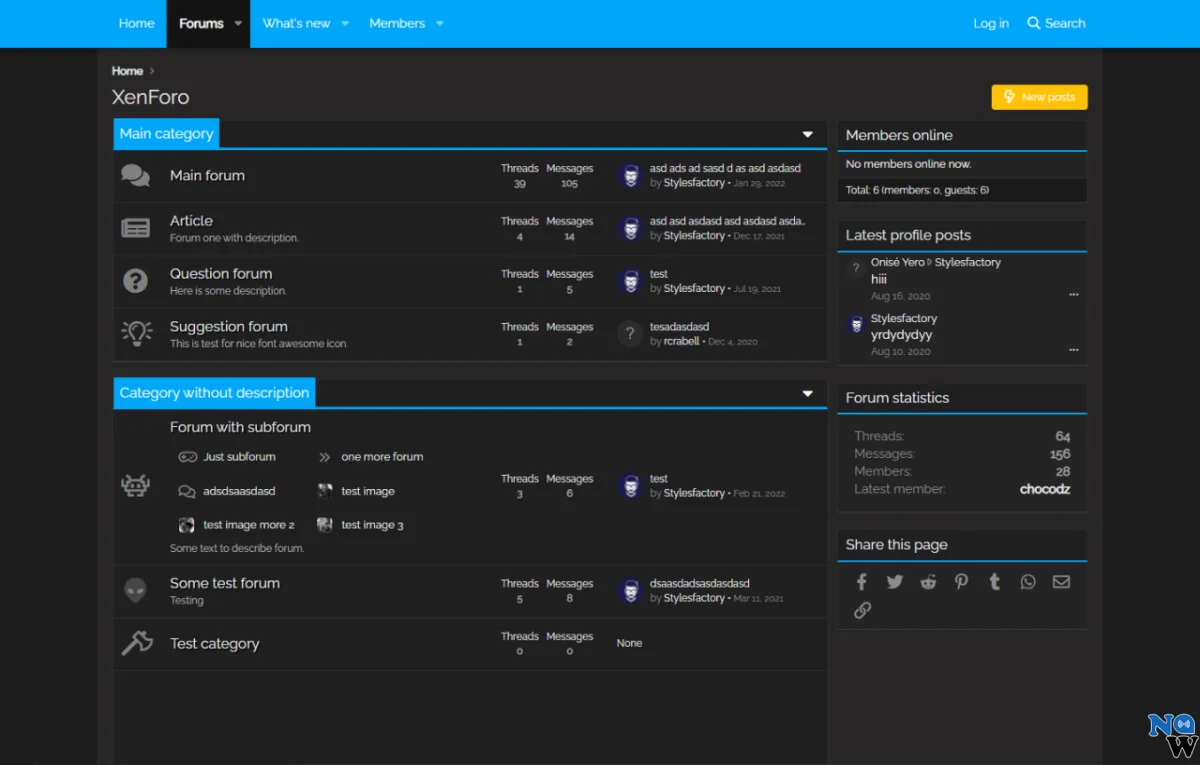
Task: Copy page link using chain icon
Action: tap(862, 610)
